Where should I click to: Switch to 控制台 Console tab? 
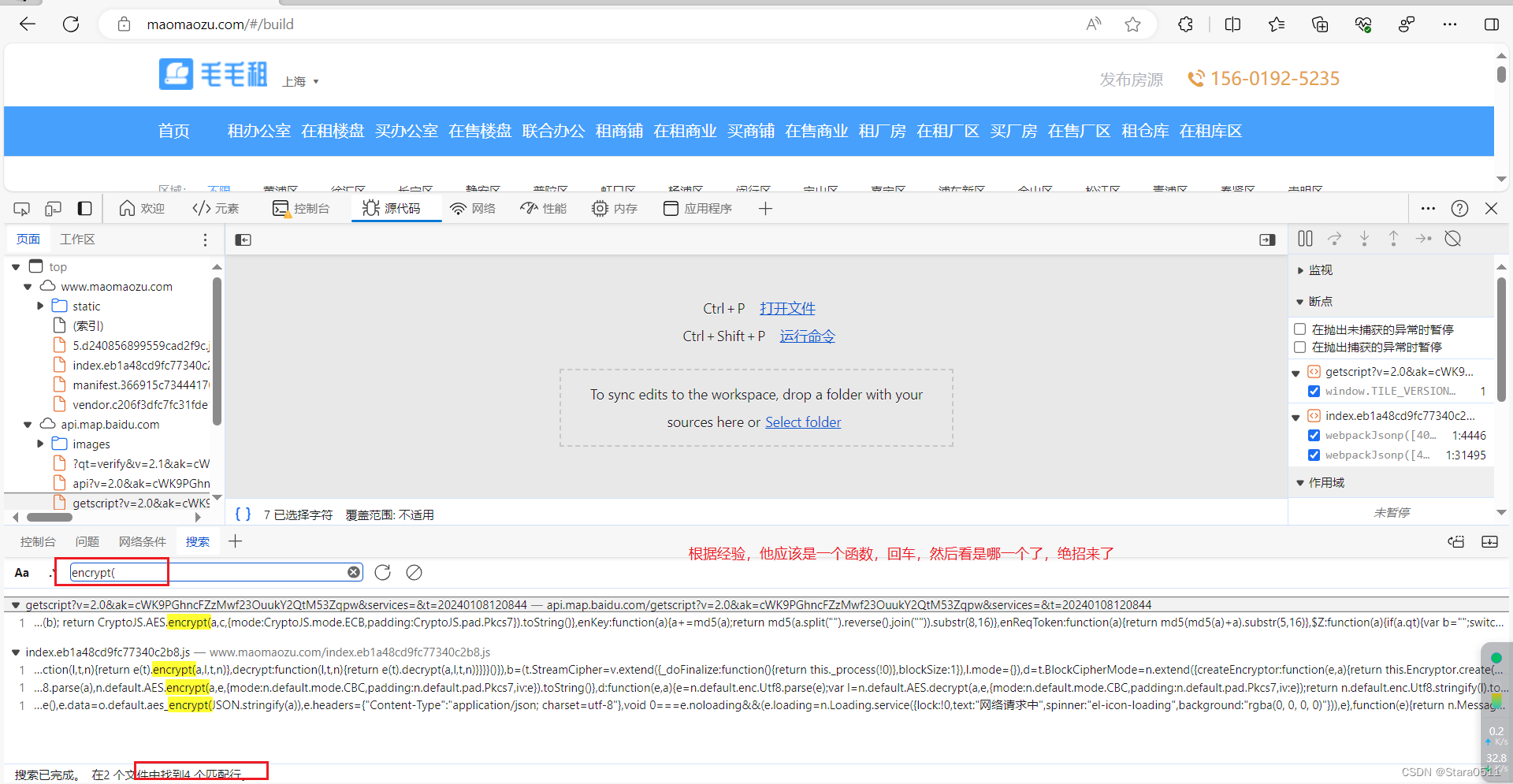[x=301, y=209]
